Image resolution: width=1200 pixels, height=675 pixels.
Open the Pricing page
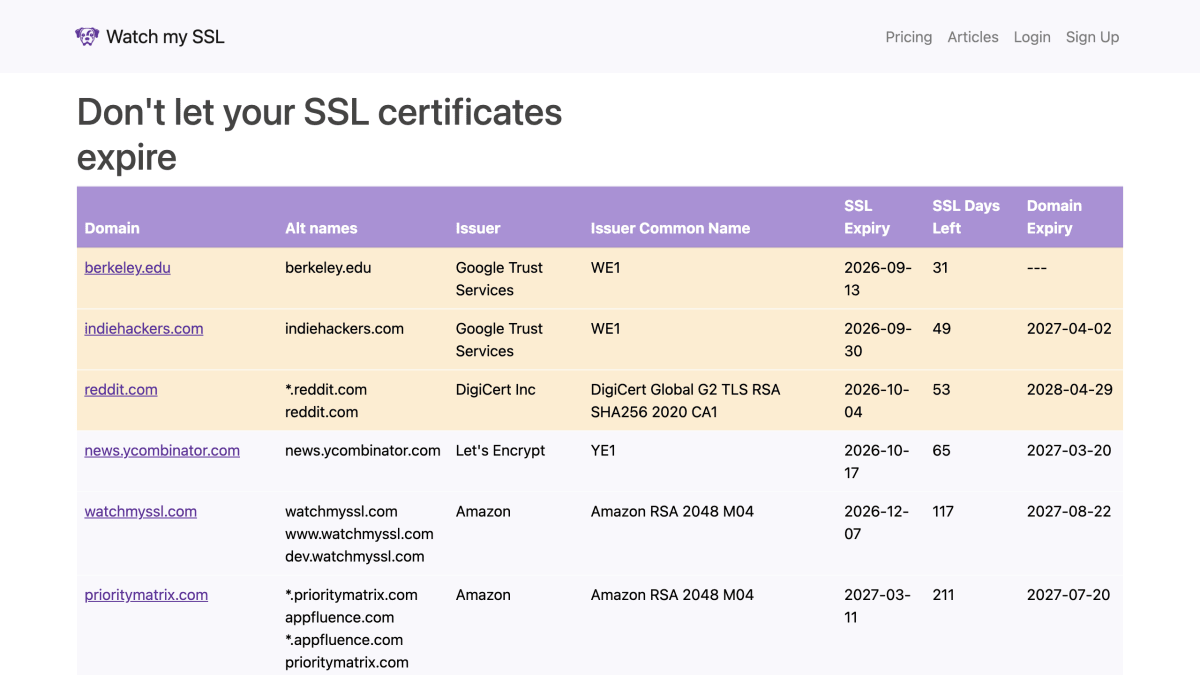click(908, 37)
